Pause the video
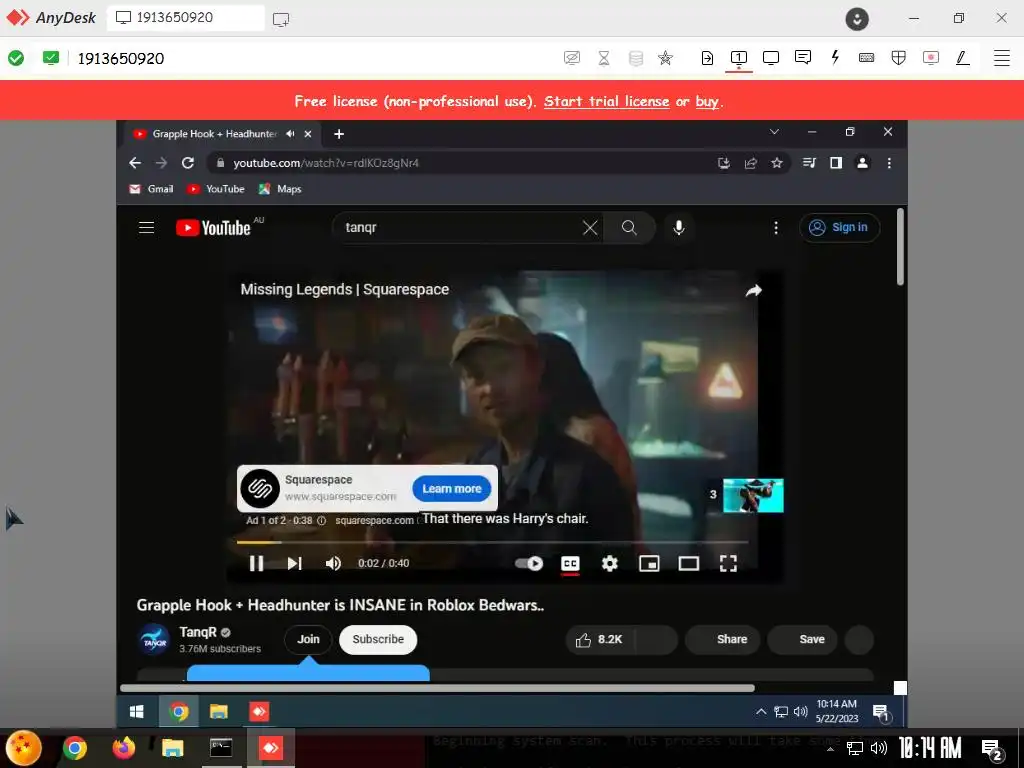Image resolution: width=1024 pixels, height=768 pixels. [257, 563]
